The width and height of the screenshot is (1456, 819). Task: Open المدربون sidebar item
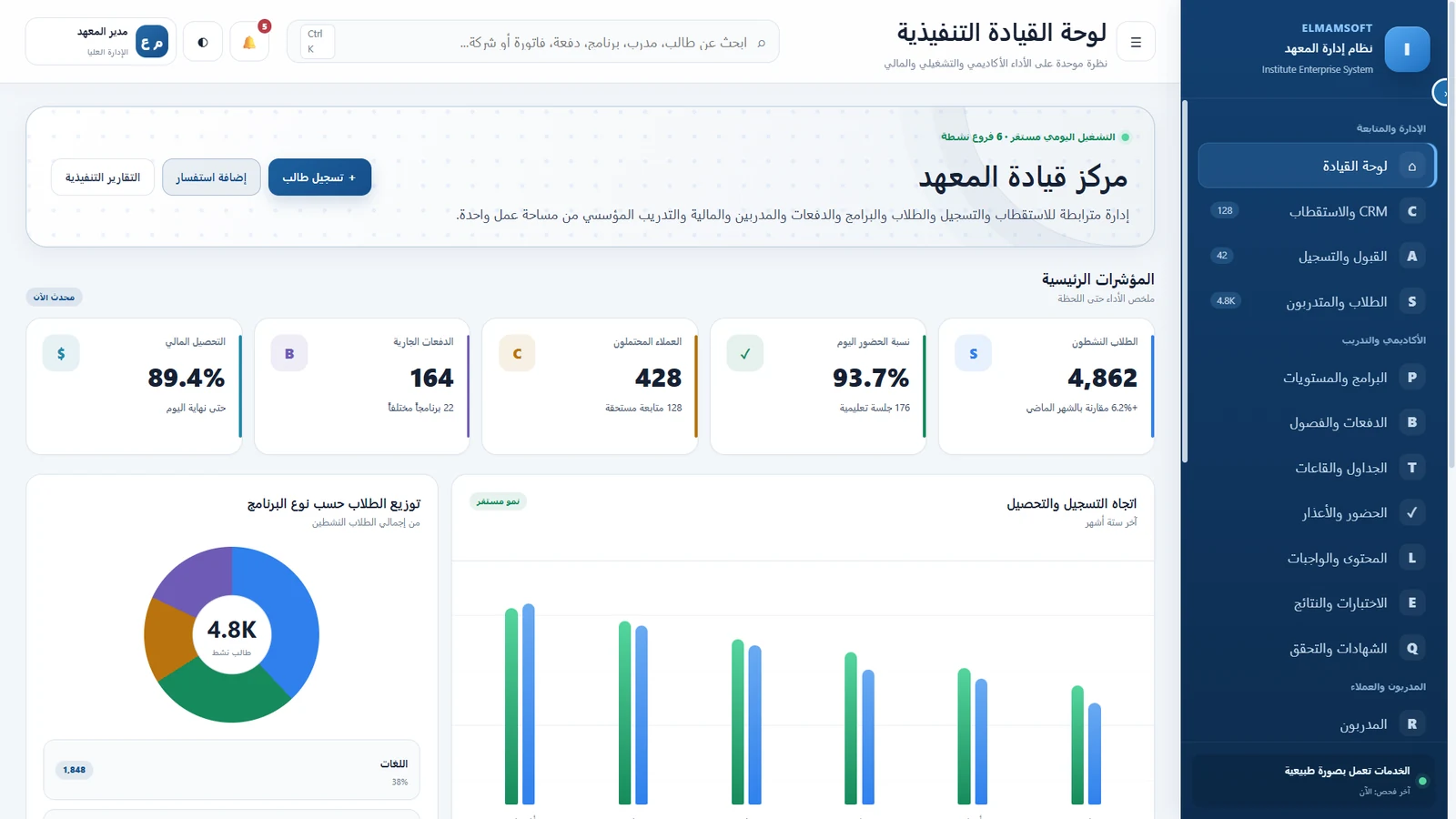pyautogui.click(x=1316, y=723)
